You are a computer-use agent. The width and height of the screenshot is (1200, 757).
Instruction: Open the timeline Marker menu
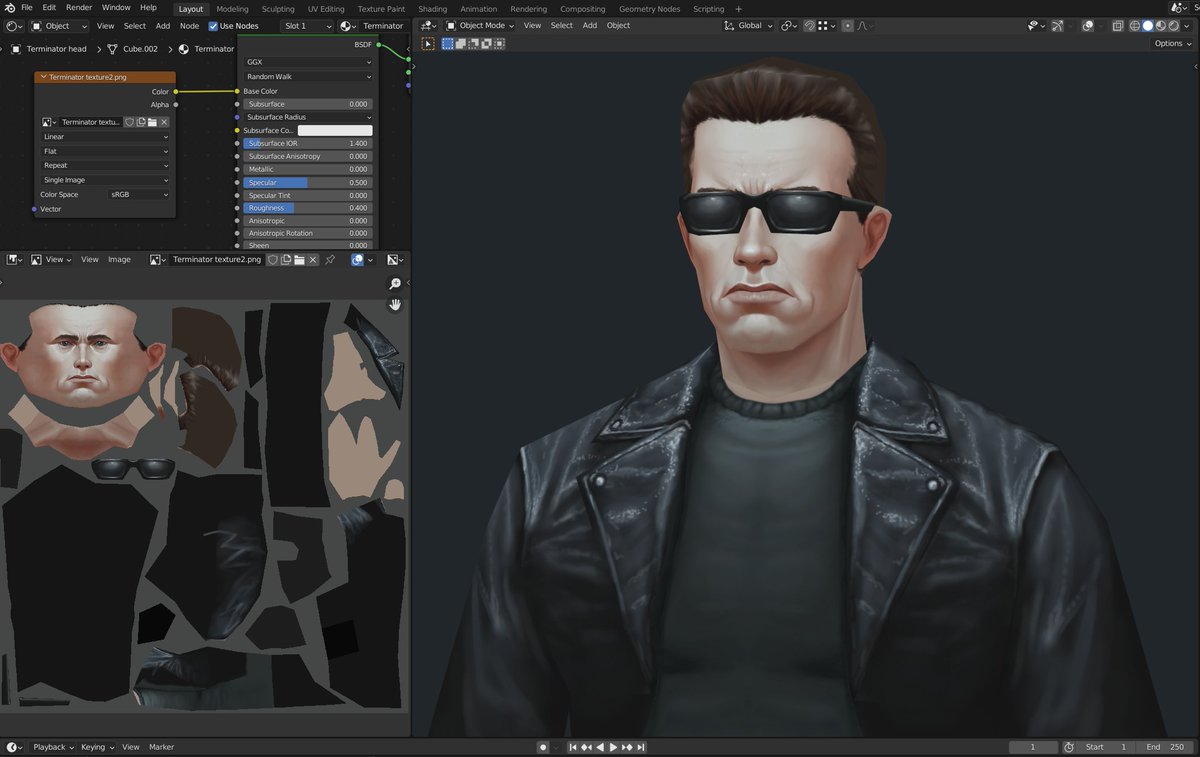(x=161, y=747)
